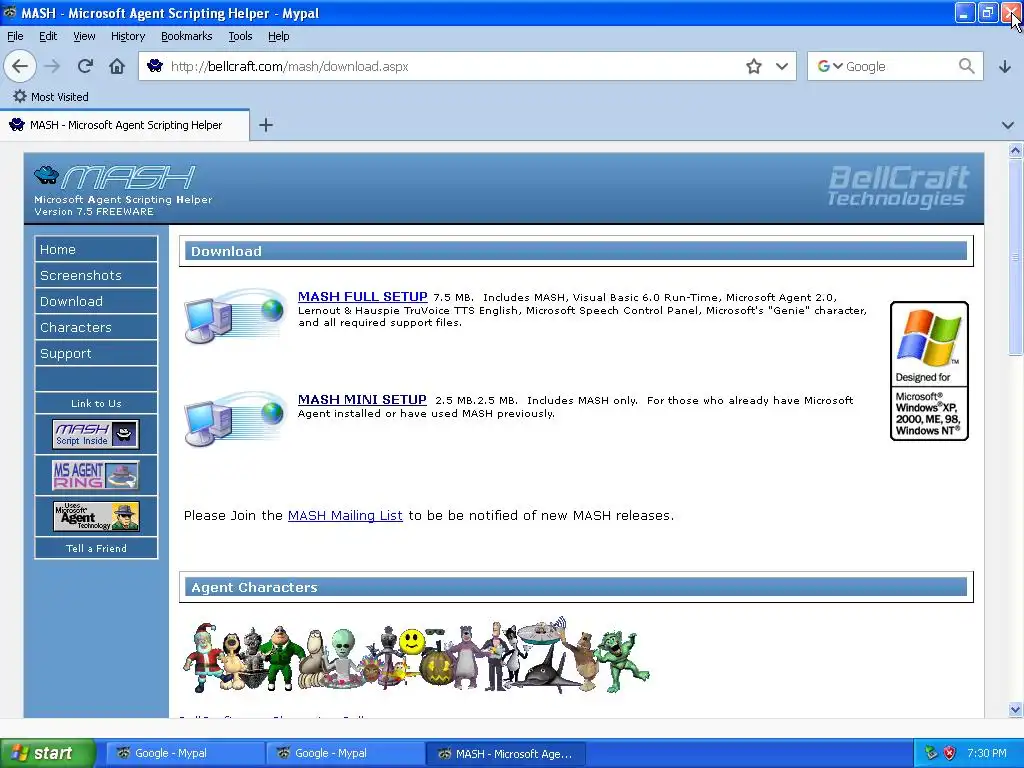
Task: Open Support in the sidebar
Action: click(x=96, y=353)
